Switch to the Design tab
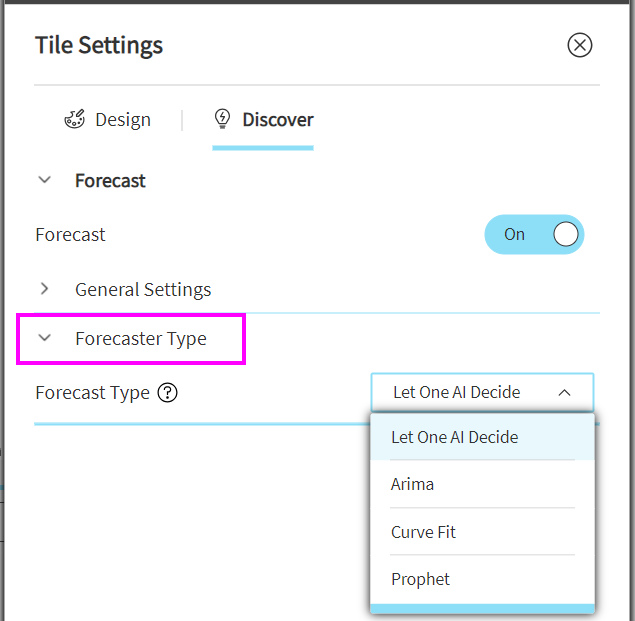The height and width of the screenshot is (621, 635). pyautogui.click(x=122, y=120)
